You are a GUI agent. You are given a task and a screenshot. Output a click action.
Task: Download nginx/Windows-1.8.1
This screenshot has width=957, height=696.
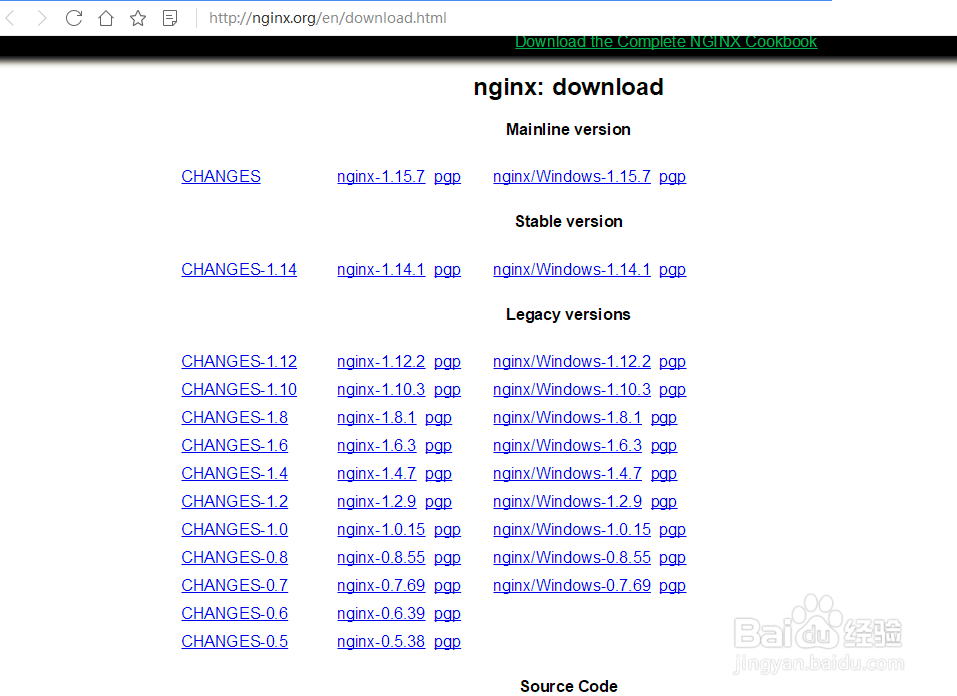click(568, 418)
